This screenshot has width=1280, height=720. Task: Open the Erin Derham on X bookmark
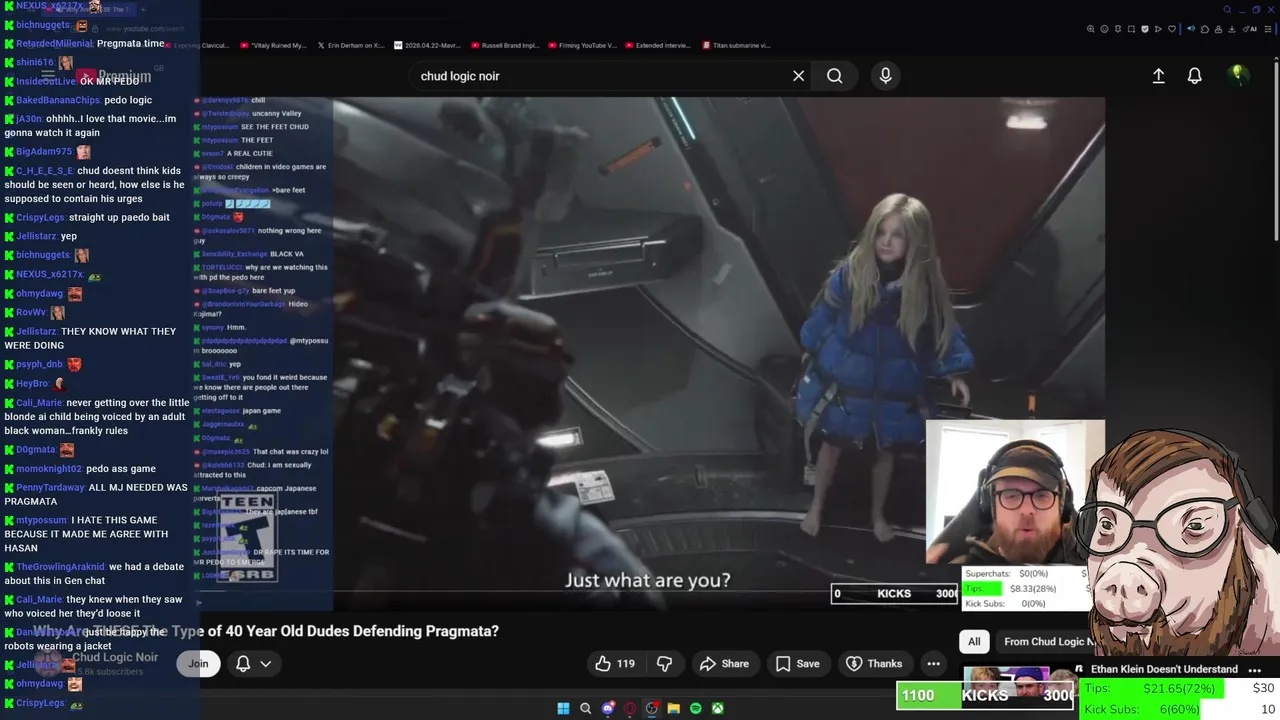pos(351,45)
